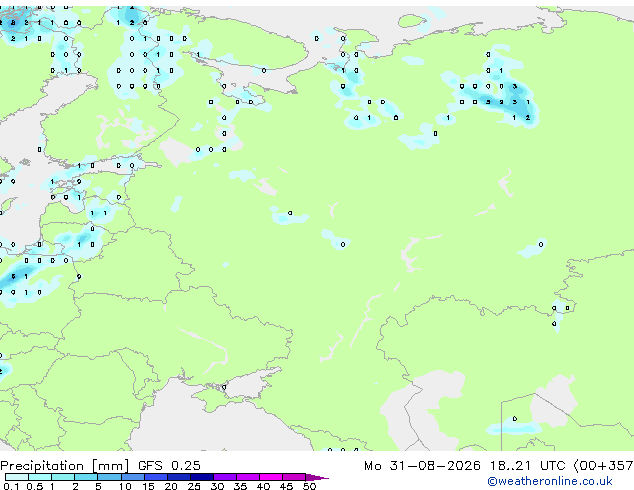The image size is (634, 490).
Task: Click the '[mm]' unit label
Action: tap(111, 466)
